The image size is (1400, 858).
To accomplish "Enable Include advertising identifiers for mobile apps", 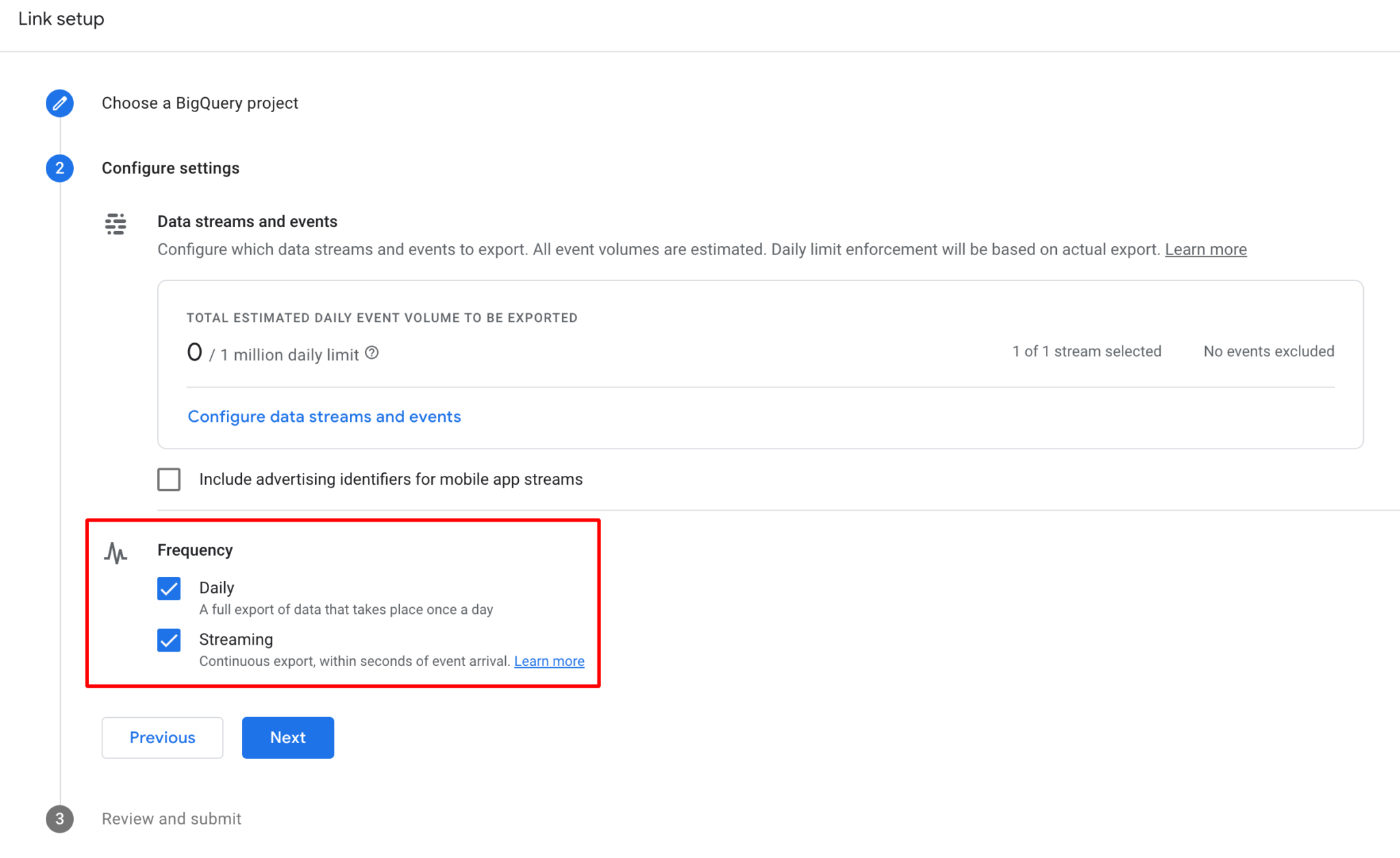I will (168, 479).
